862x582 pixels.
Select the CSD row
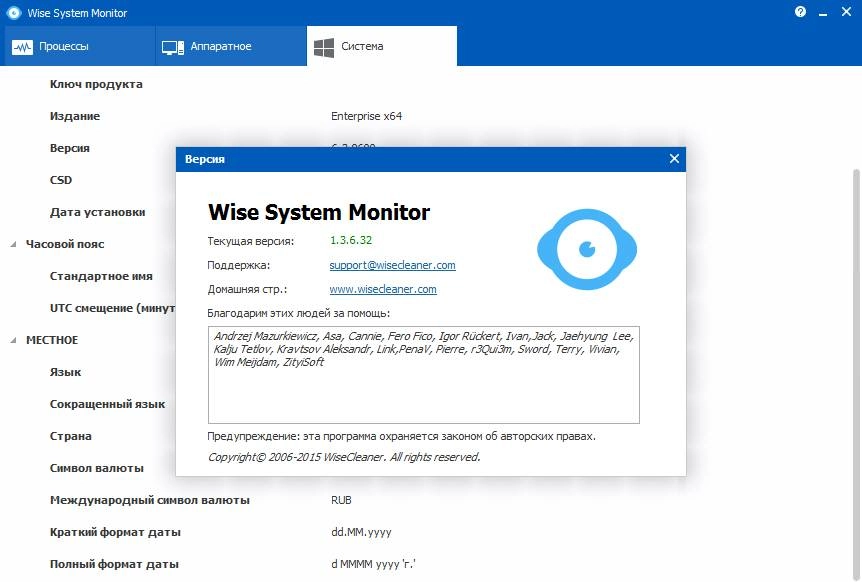[61, 180]
